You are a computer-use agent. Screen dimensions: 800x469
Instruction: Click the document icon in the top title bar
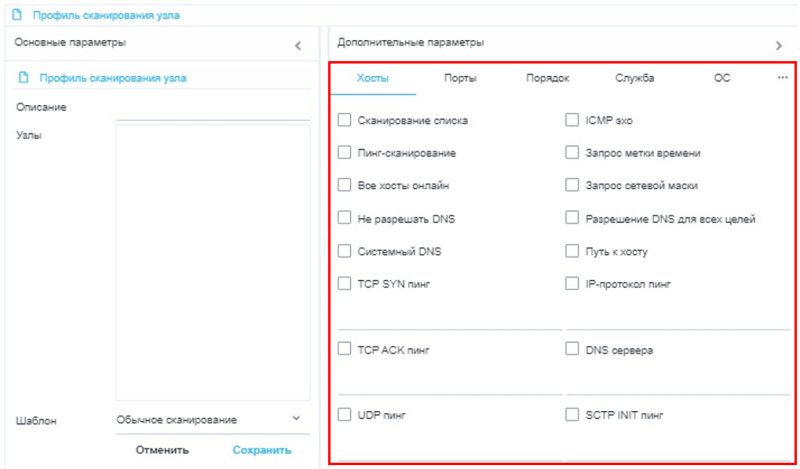[17, 16]
